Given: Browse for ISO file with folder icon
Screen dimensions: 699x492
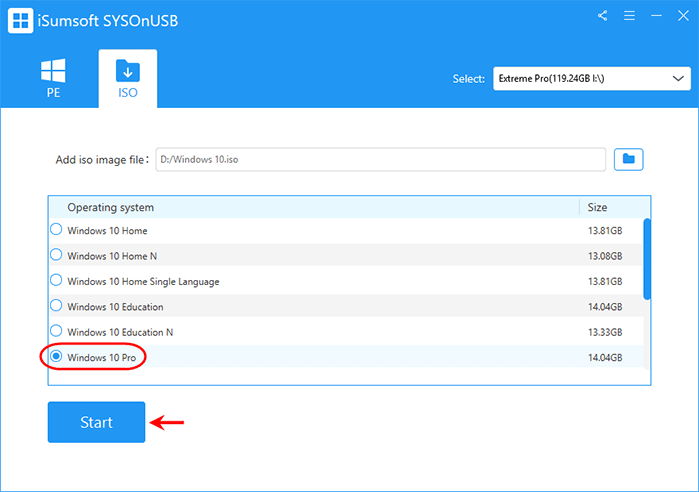Looking at the screenshot, I should click(x=628, y=159).
